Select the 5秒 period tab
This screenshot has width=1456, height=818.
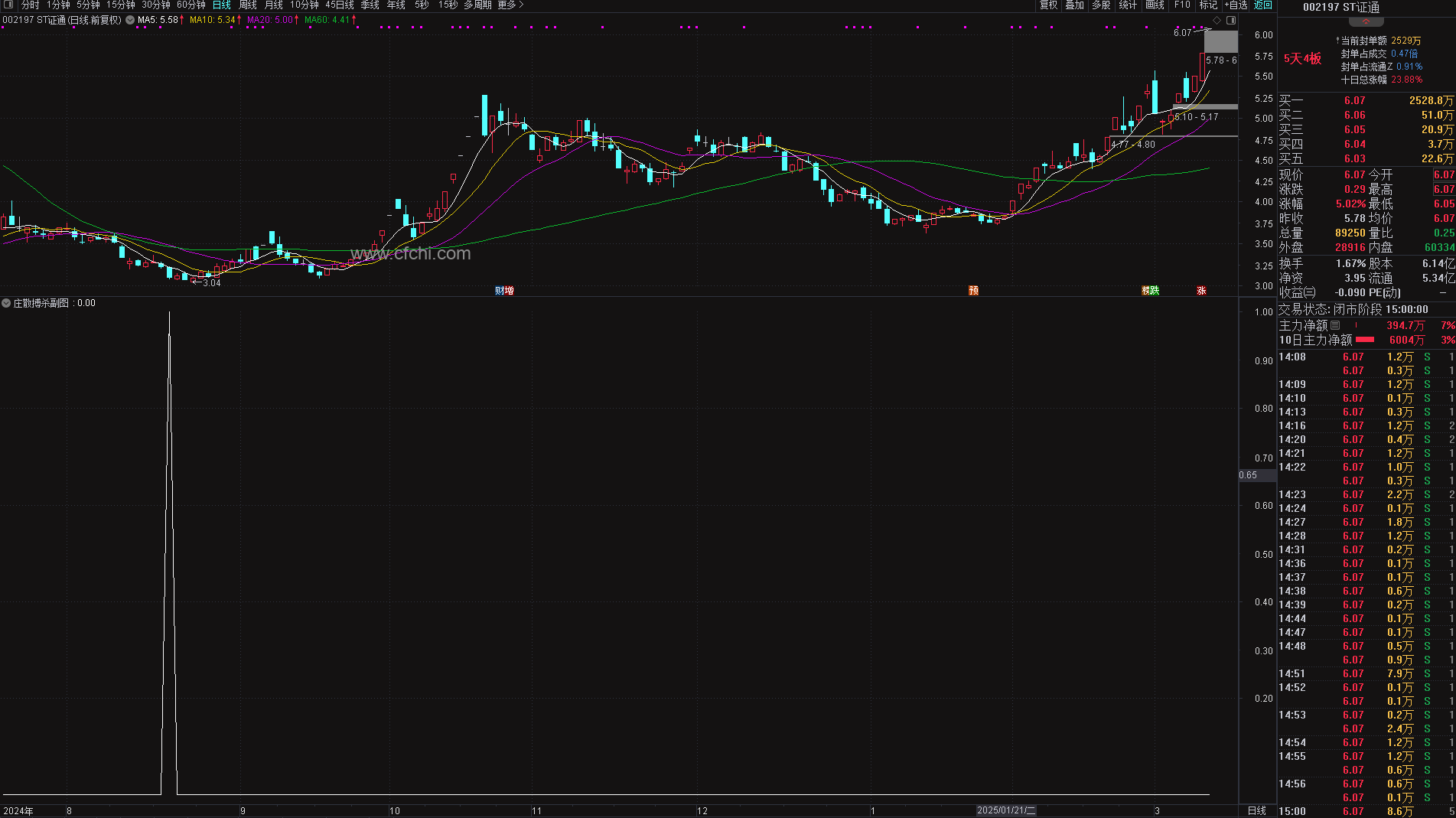click(422, 5)
